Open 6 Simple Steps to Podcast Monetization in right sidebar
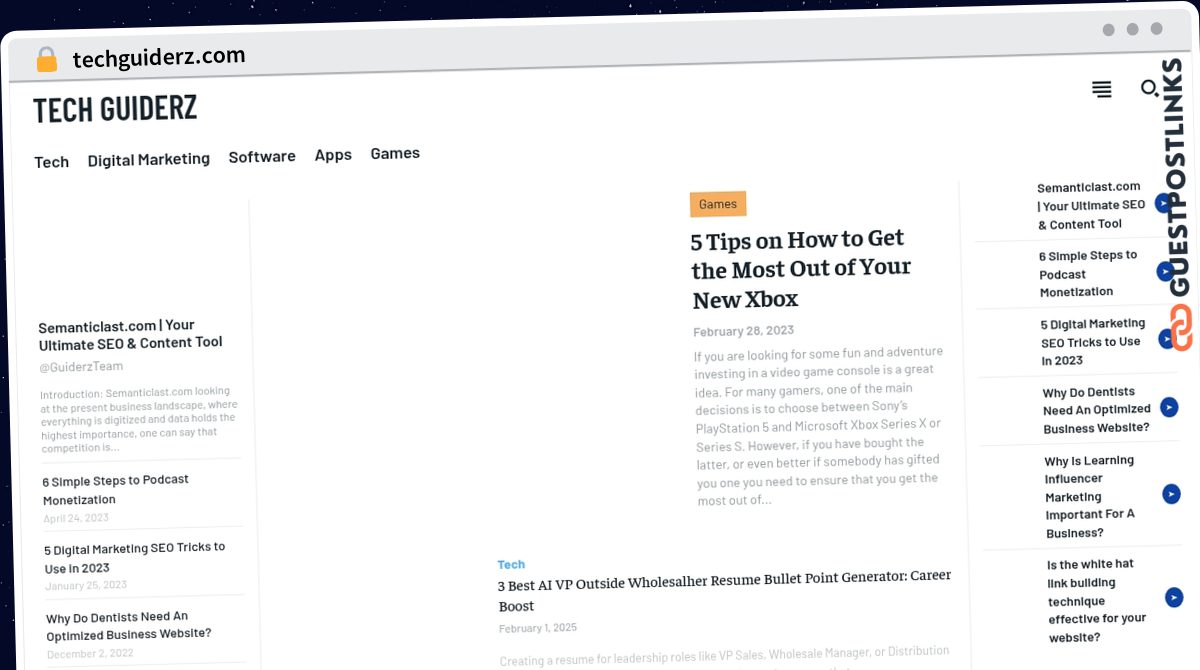Viewport: 1200px width, 670px height. (1088, 273)
